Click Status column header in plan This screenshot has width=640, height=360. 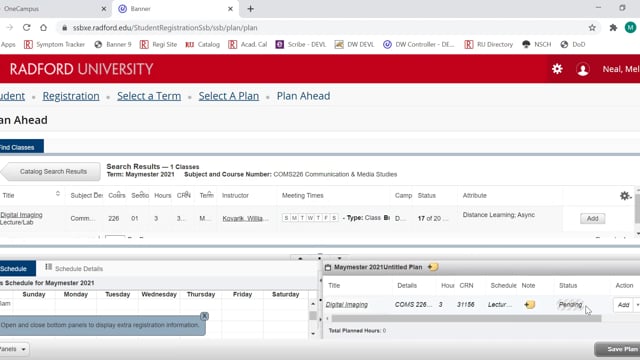point(568,285)
